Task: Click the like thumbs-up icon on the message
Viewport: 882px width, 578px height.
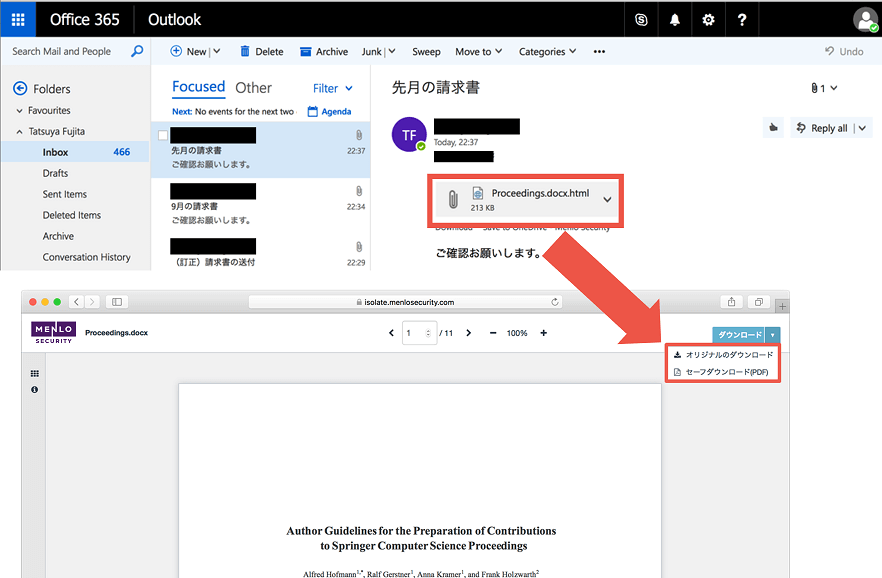Action: click(x=773, y=128)
